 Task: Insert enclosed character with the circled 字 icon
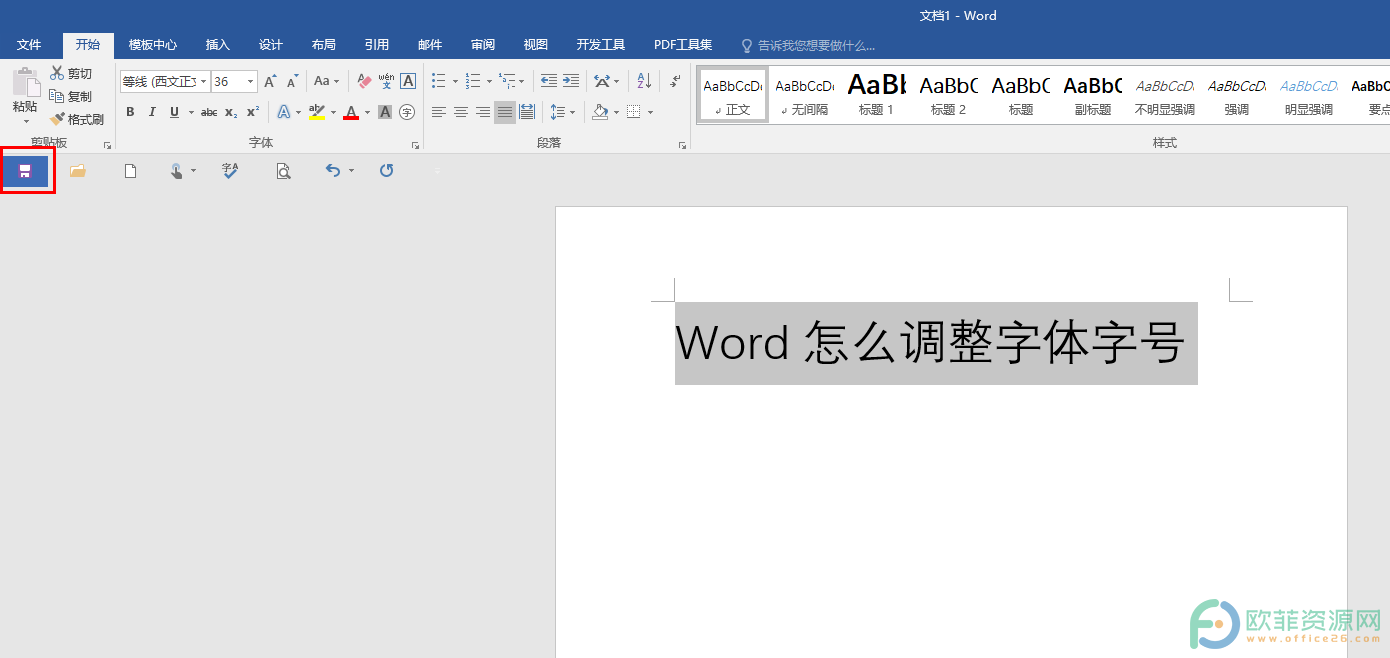point(407,112)
